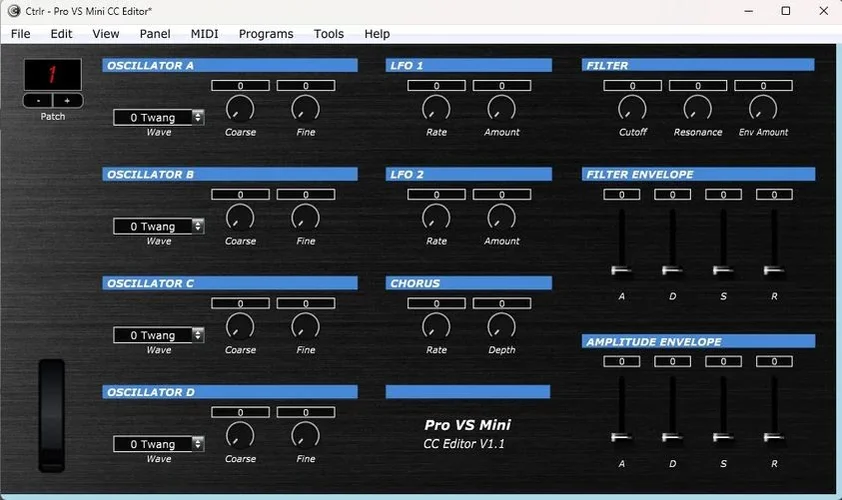Click Amplitude Envelope R value field

[x=774, y=361]
